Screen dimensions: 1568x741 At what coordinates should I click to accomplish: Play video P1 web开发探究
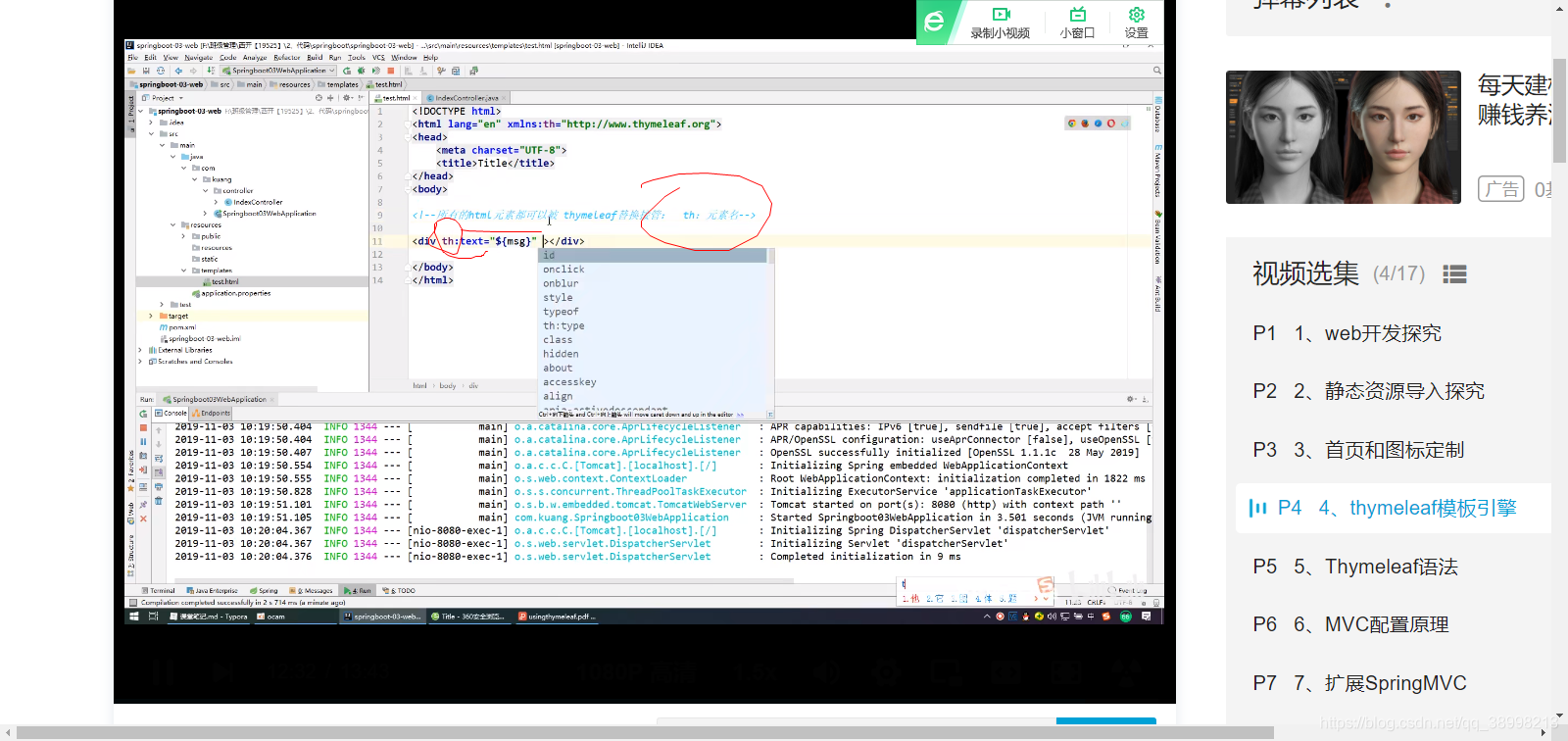(x=1347, y=333)
